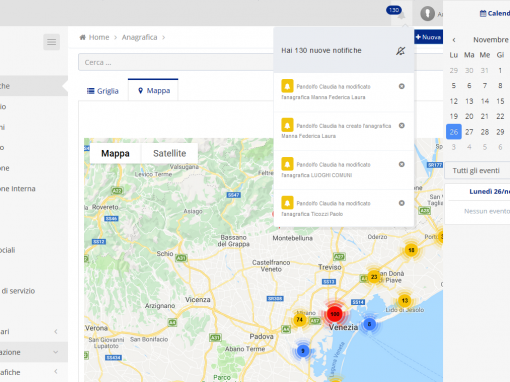Viewport: 510px width, 382px height.
Task: Click the red 100 cluster marker near Venezia
Action: 335,314
